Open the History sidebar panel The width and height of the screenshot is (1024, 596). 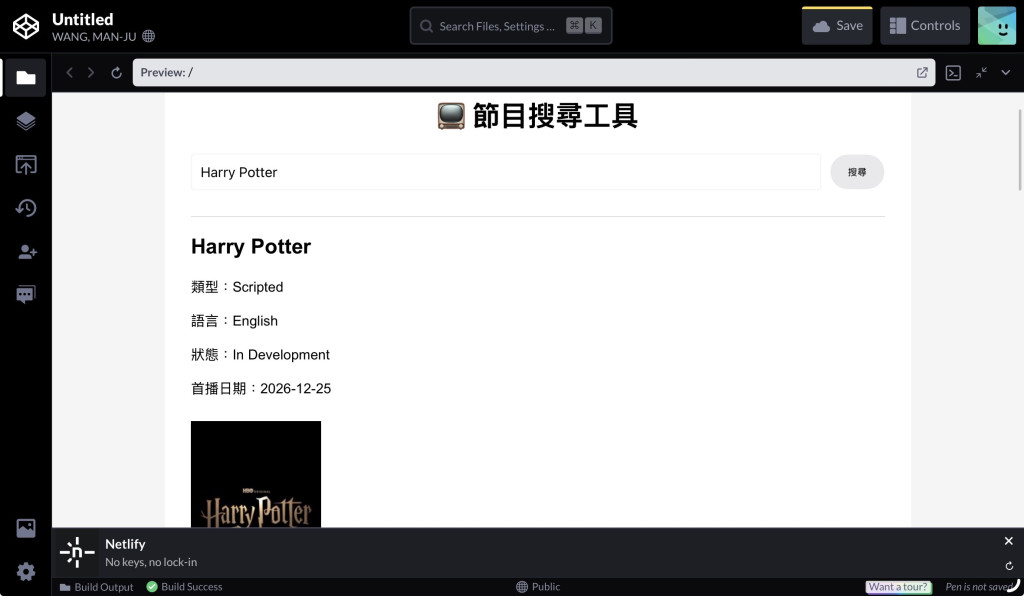click(25, 208)
